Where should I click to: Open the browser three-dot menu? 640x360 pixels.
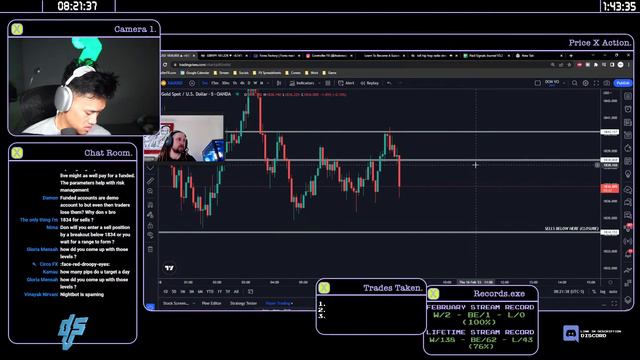tap(629, 65)
